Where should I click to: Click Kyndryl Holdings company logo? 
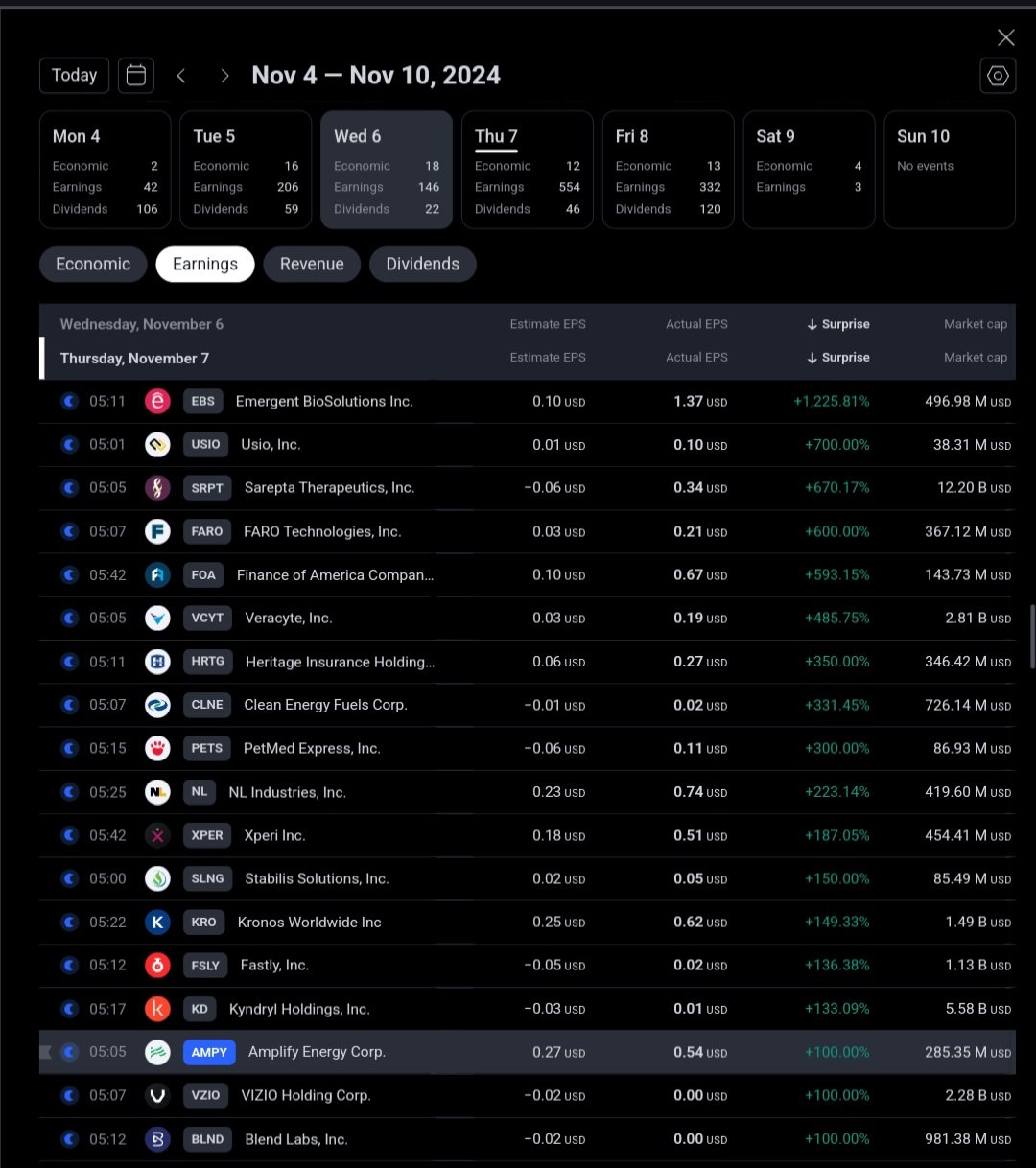pos(157,1009)
